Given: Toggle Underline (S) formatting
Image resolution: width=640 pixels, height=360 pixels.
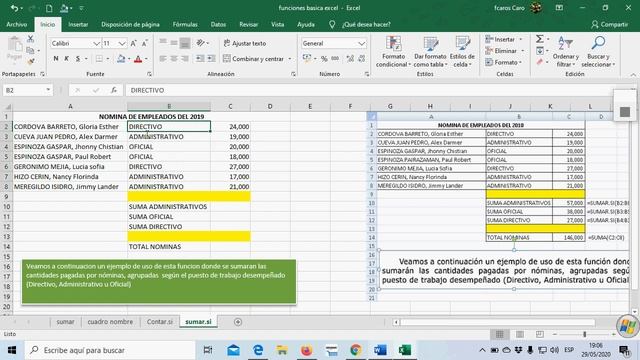Looking at the screenshot, I should pyautogui.click(x=78, y=59).
